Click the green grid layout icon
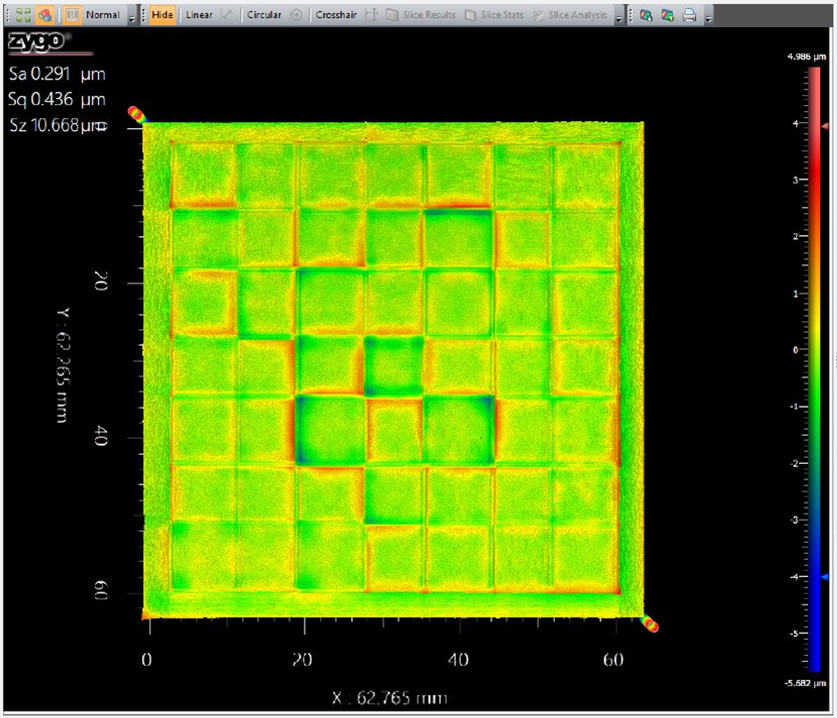The width and height of the screenshot is (837, 718). coord(23,15)
